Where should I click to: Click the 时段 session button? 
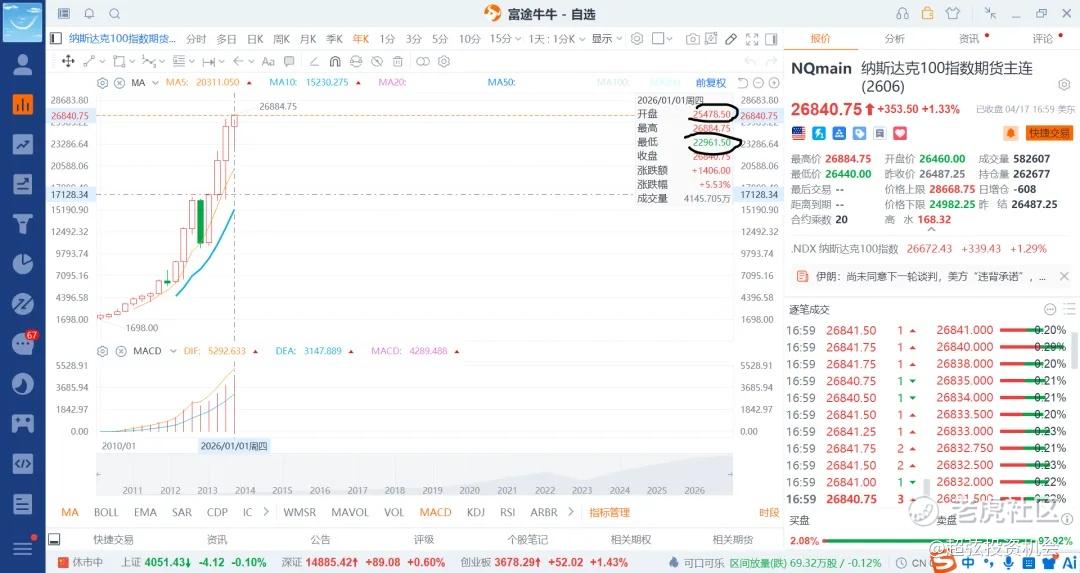tap(769, 512)
